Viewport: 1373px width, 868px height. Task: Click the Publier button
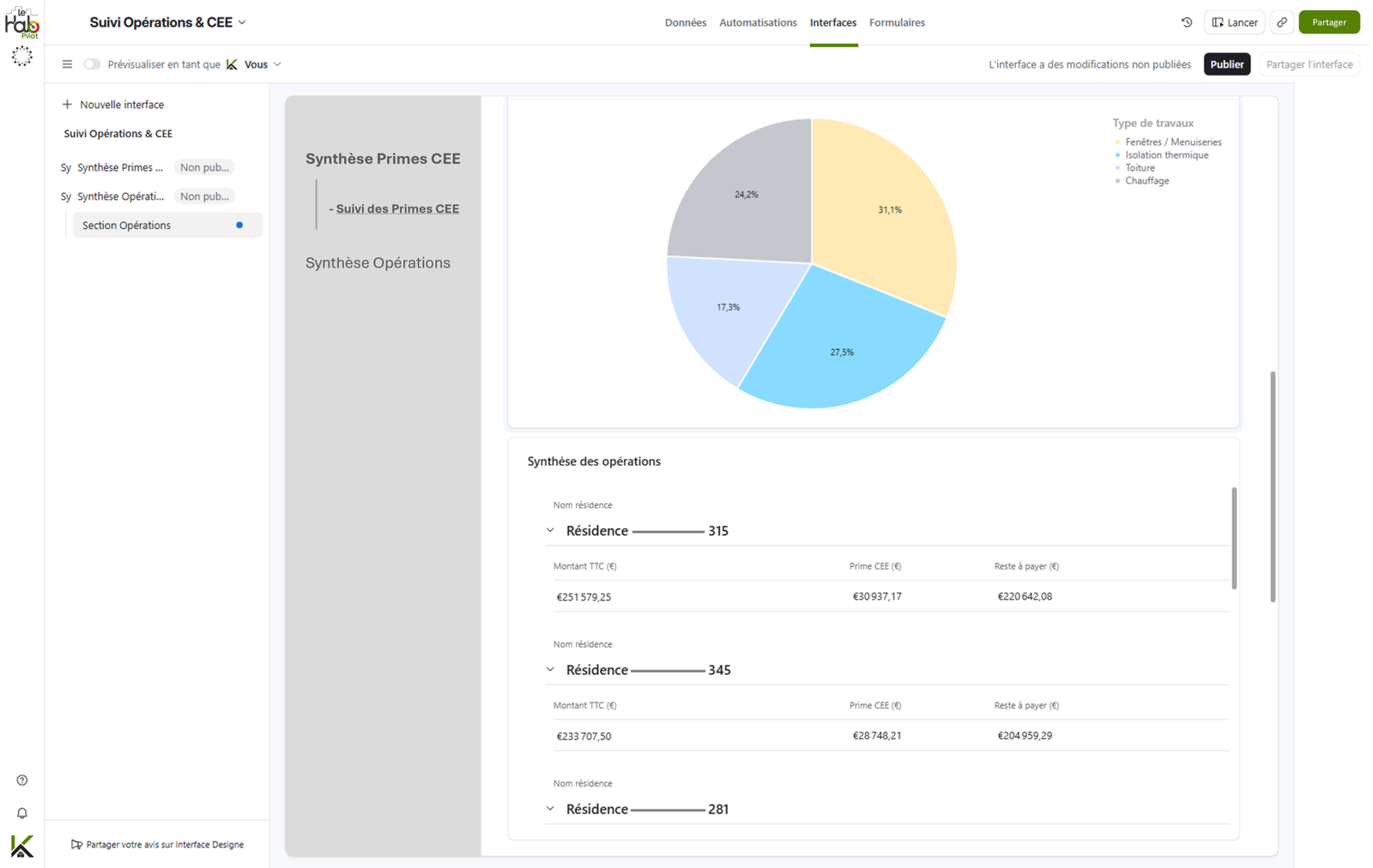click(x=1227, y=64)
